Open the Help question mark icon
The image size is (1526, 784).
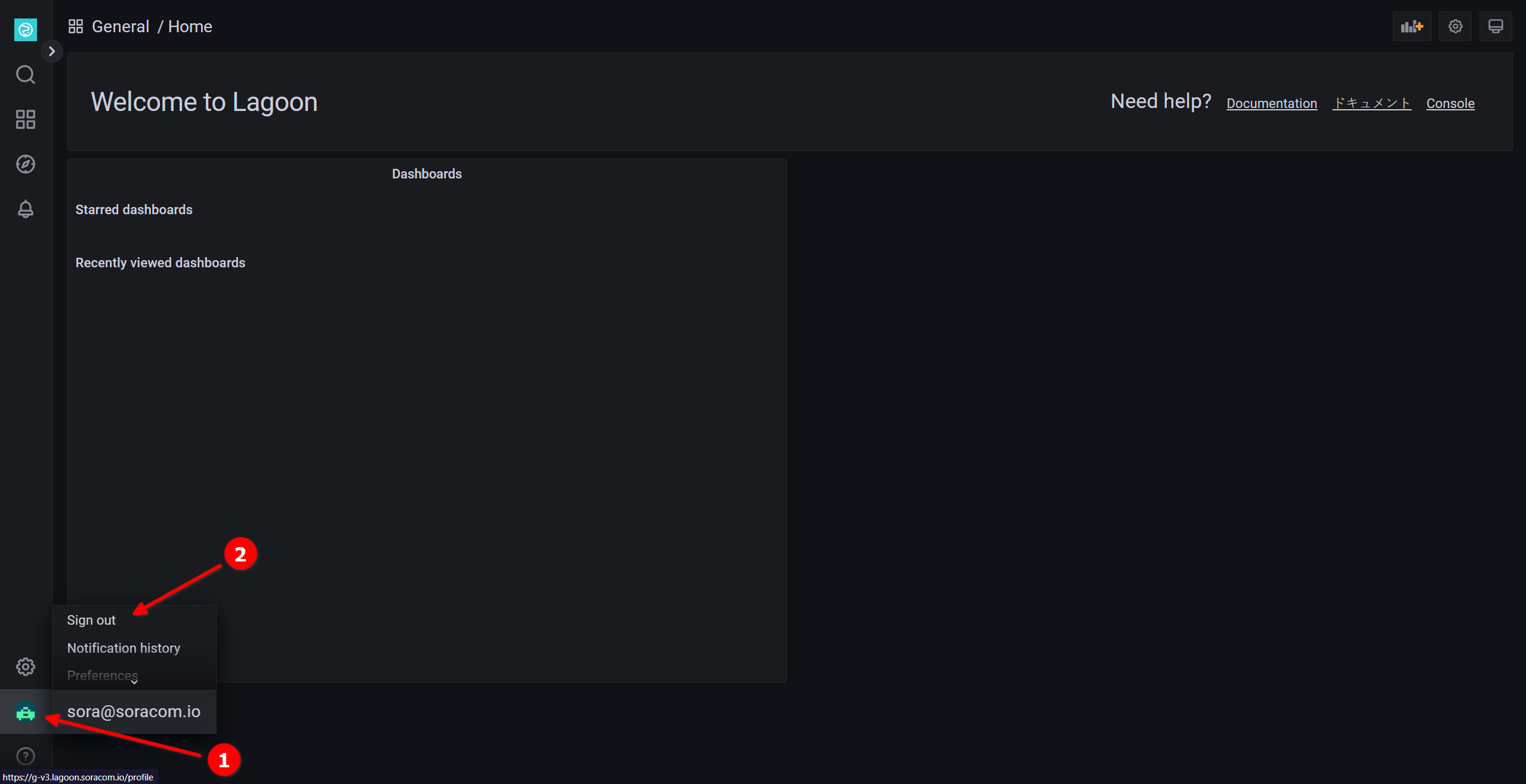click(x=25, y=756)
